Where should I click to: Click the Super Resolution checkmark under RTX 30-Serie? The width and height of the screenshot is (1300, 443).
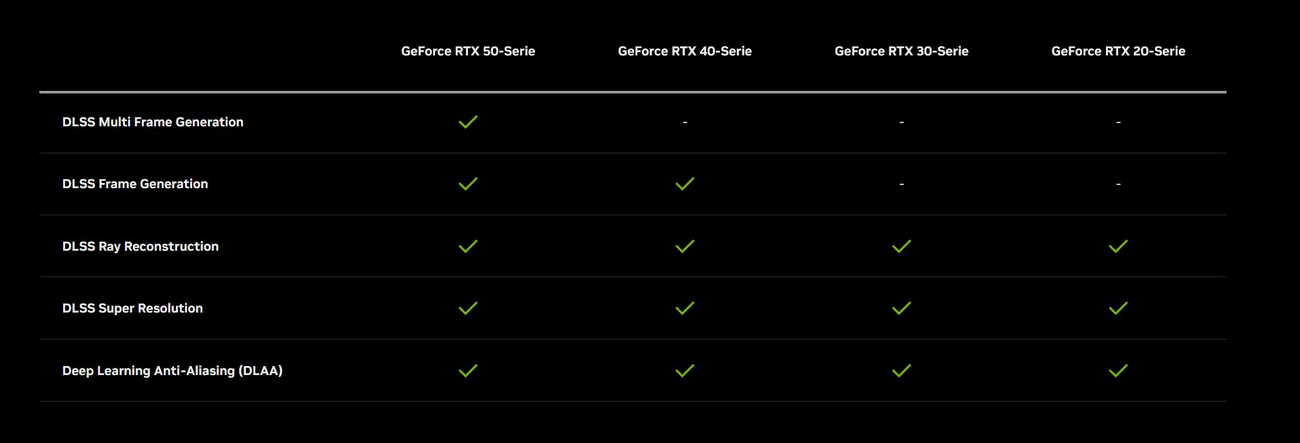[902, 308]
